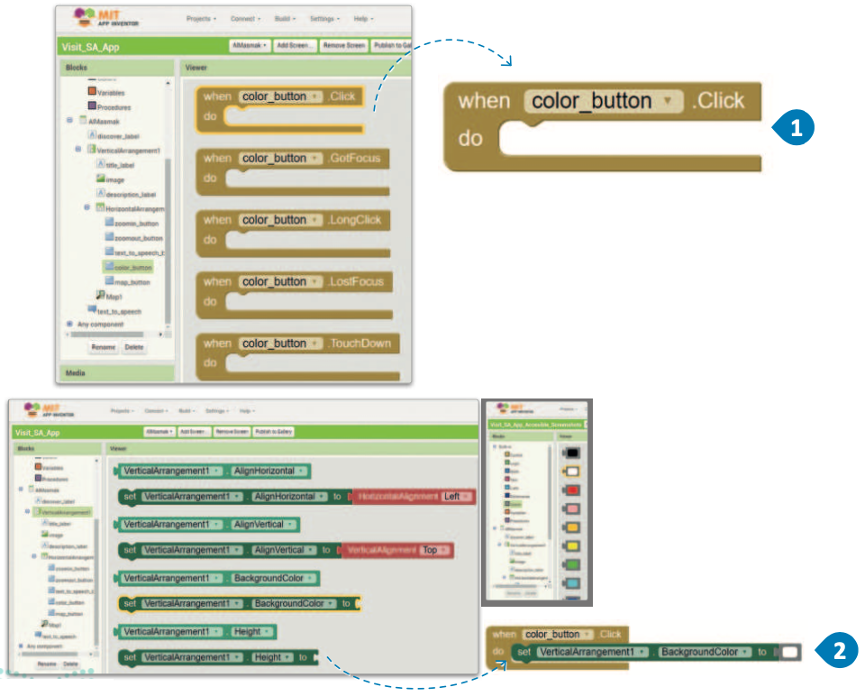
Task: Collapse the VerticalArrangement1 node in upper tree
Action: 78,149
